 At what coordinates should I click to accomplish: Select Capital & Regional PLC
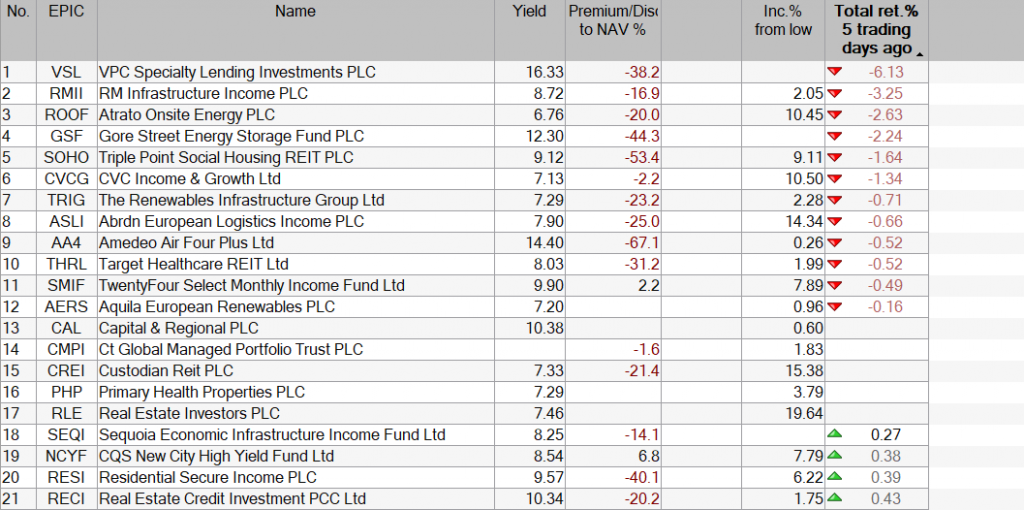tap(178, 328)
